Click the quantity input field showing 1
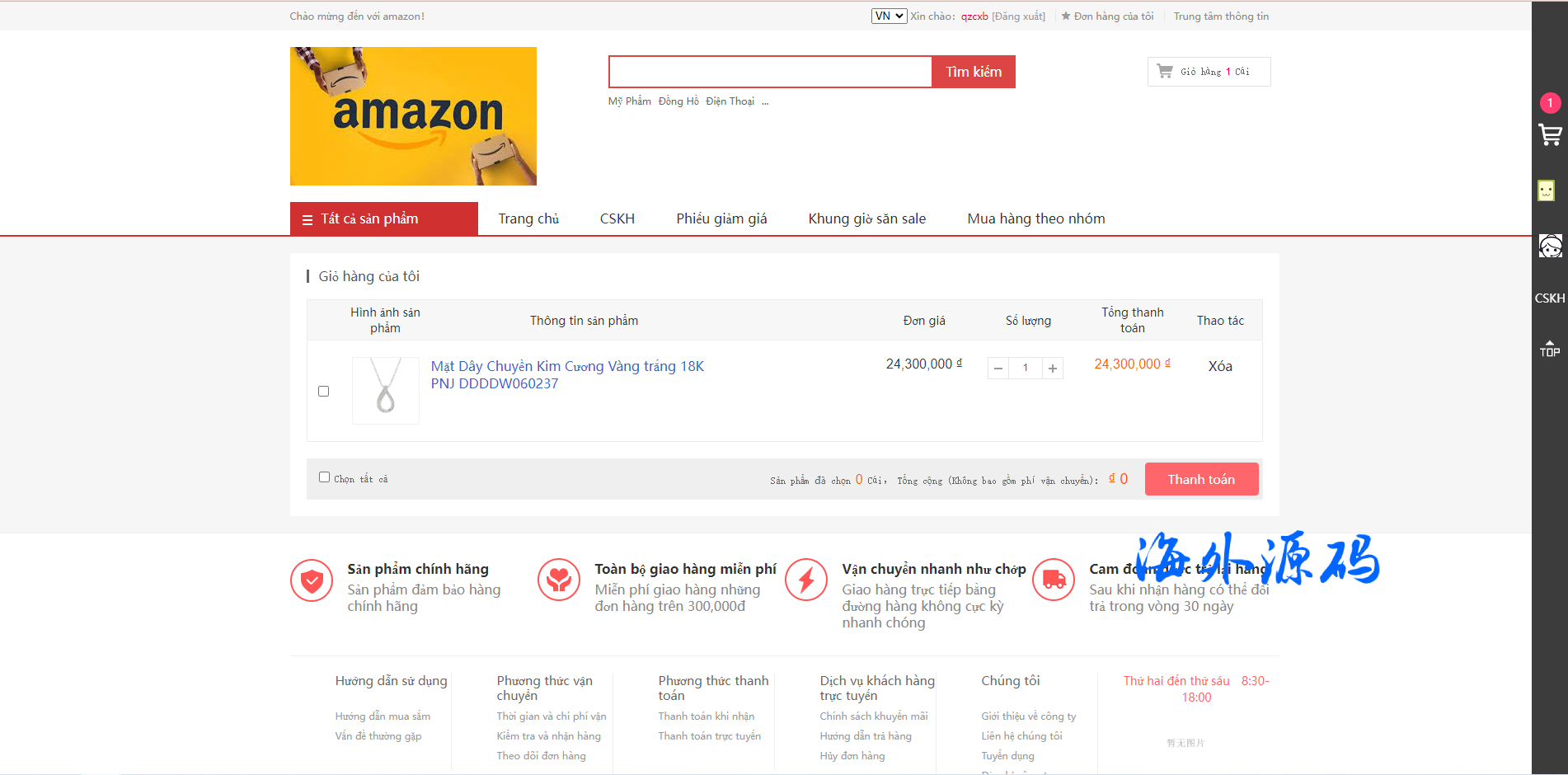1568x775 pixels. point(1026,369)
